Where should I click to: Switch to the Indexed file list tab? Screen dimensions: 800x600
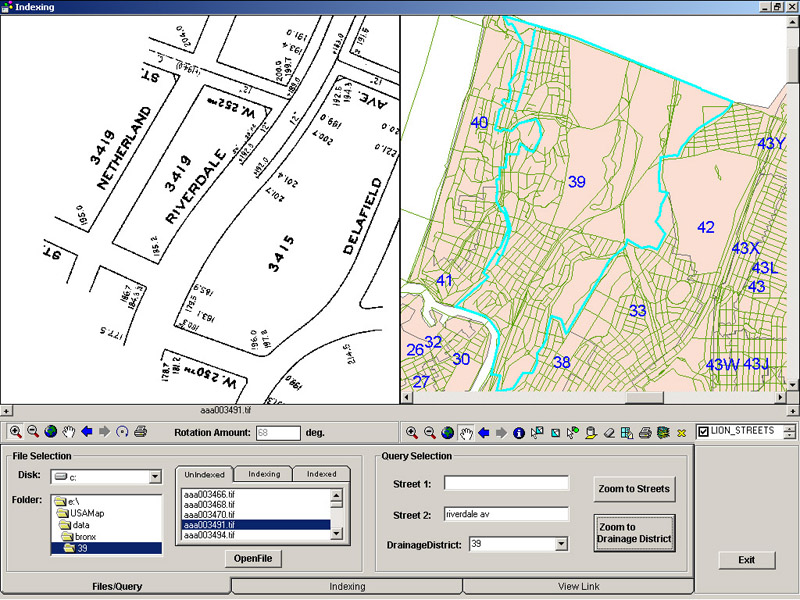321,474
